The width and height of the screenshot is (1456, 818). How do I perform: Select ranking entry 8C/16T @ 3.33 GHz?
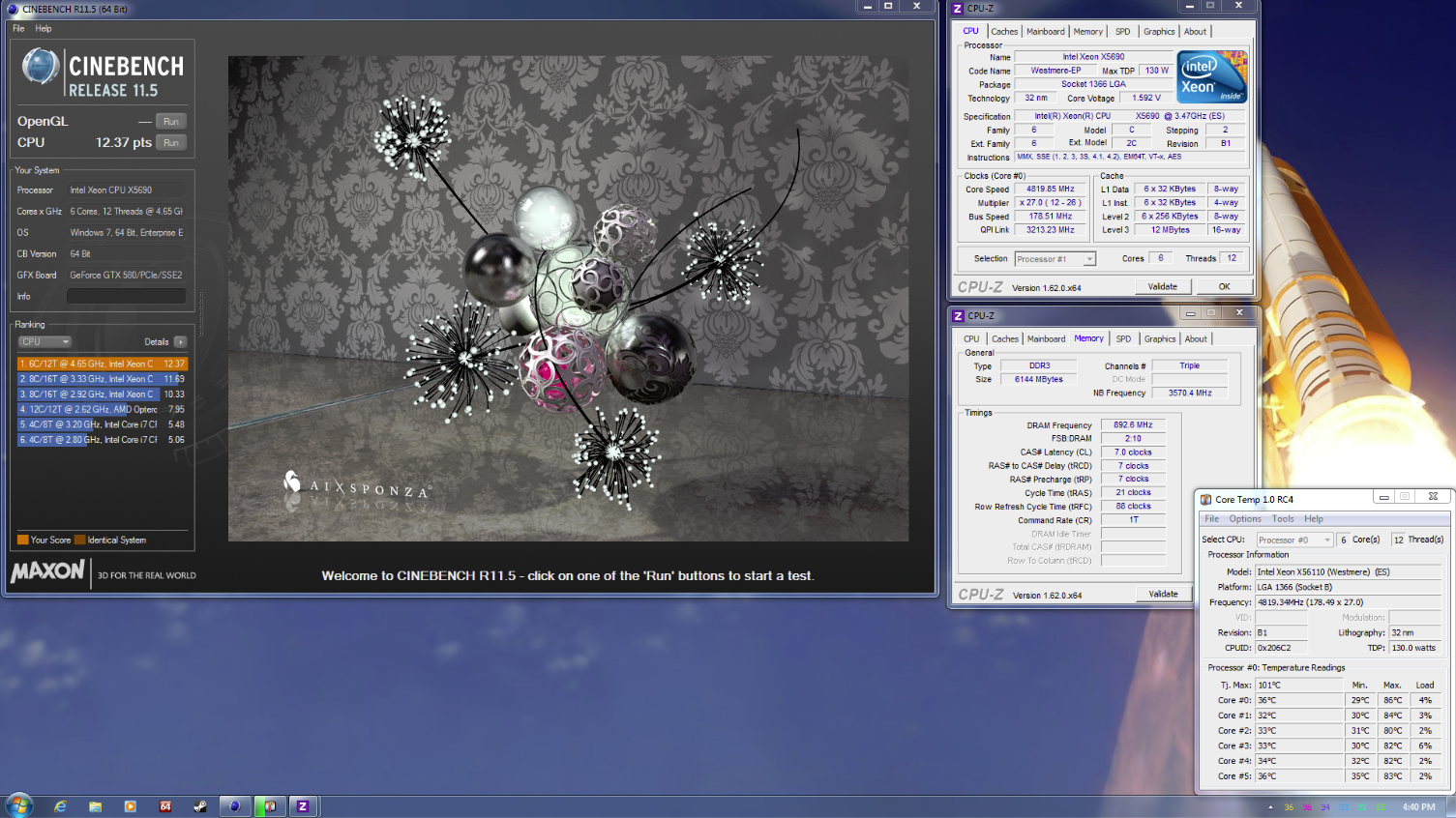pyautogui.click(x=102, y=379)
